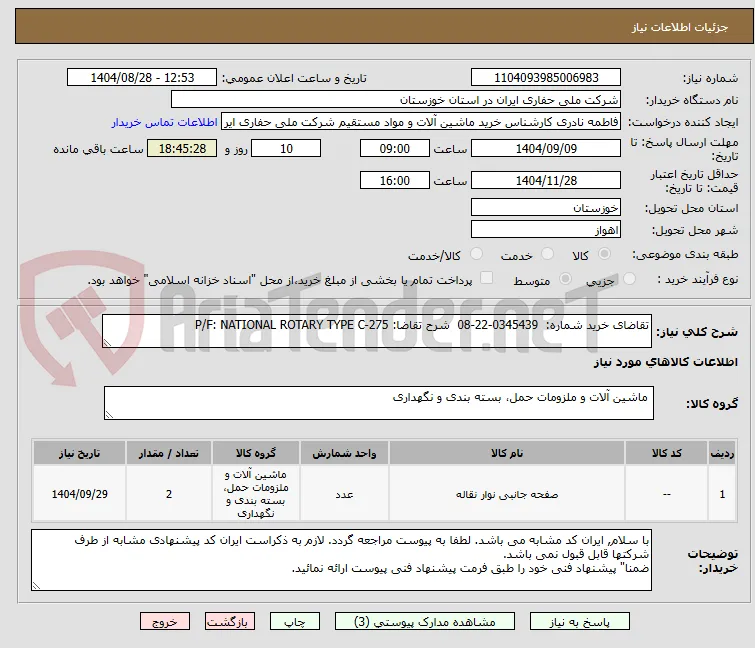Click the چاپ print button
Viewport: 755px width, 648px height.
coord(295,622)
